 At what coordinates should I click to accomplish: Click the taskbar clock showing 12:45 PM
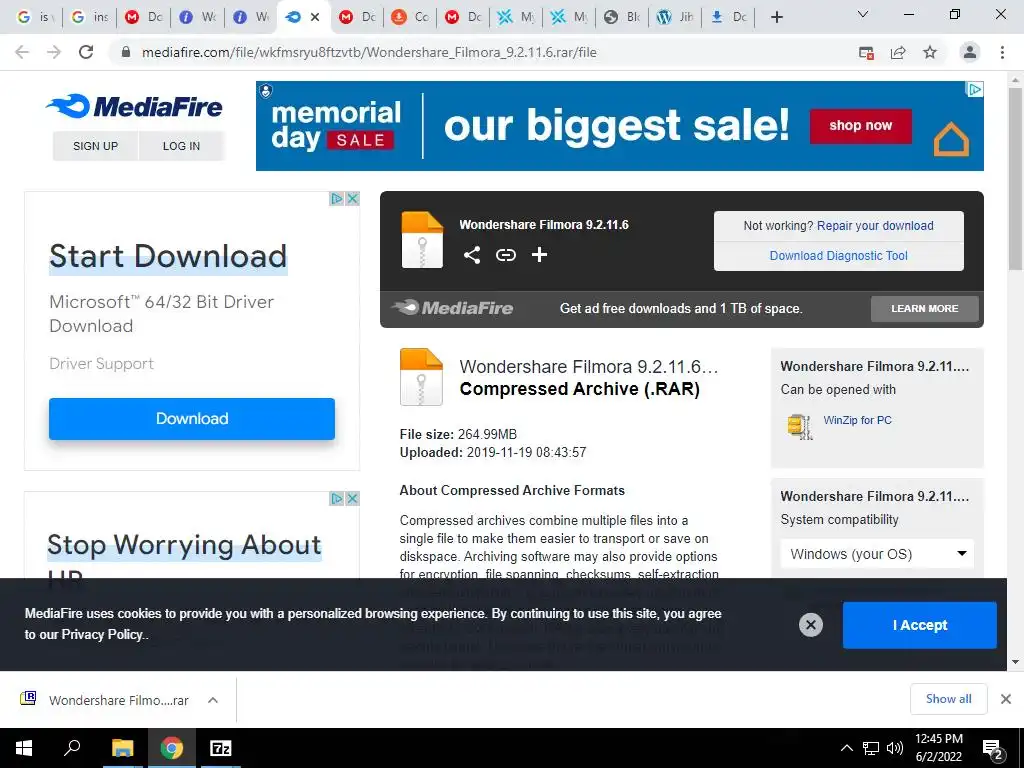click(x=938, y=748)
